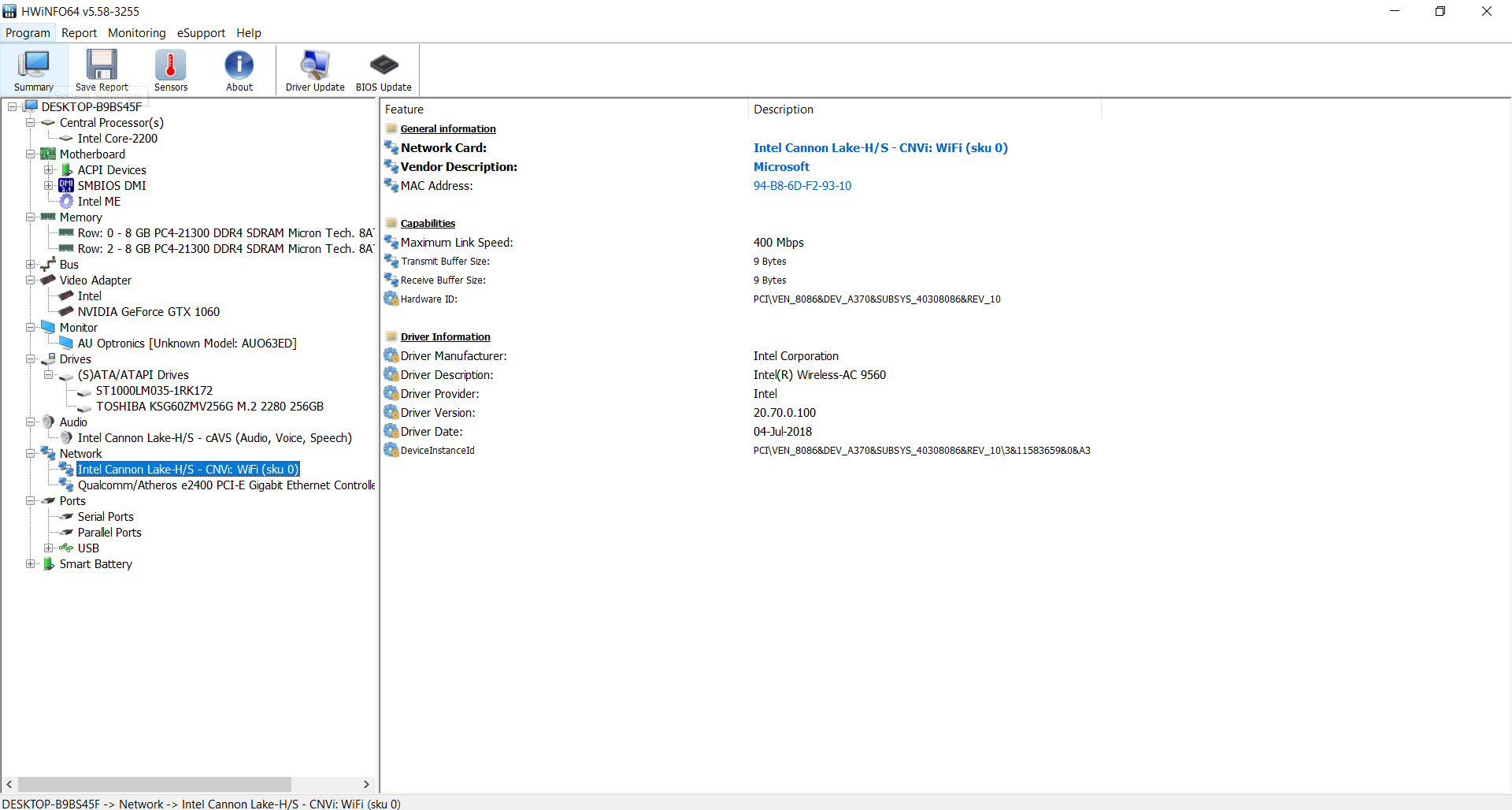The width and height of the screenshot is (1512, 810).
Task: Expand the Smart Battery node
Action: pyautogui.click(x=30, y=563)
